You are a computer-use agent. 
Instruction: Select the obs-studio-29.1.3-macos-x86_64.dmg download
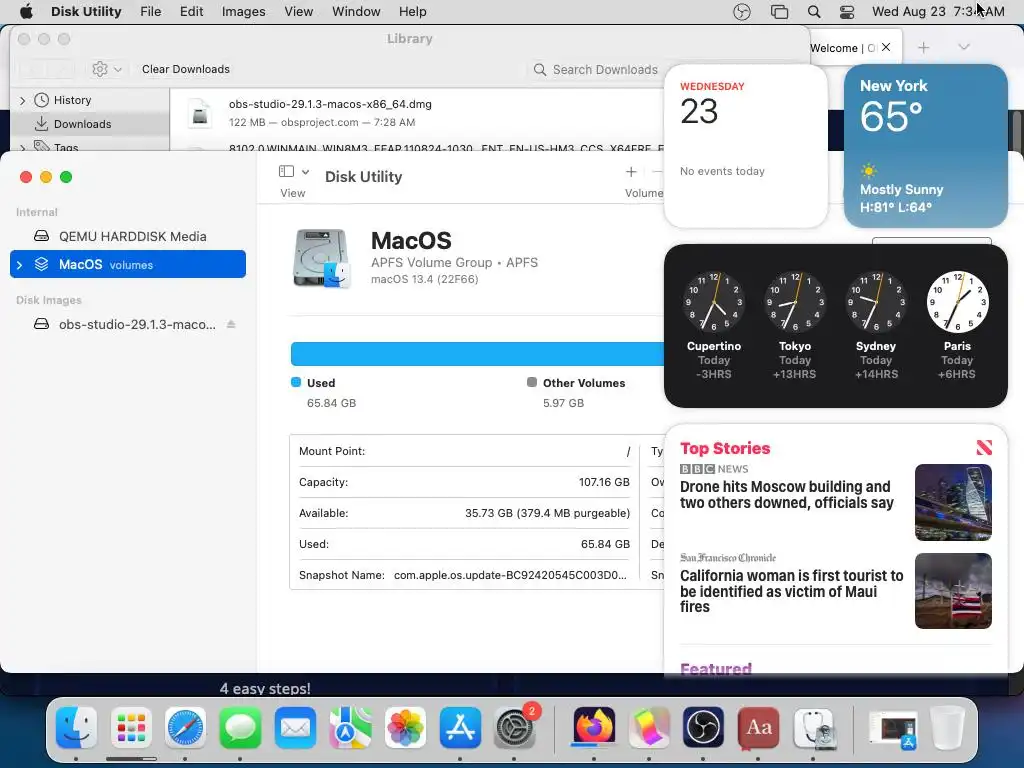(416, 112)
